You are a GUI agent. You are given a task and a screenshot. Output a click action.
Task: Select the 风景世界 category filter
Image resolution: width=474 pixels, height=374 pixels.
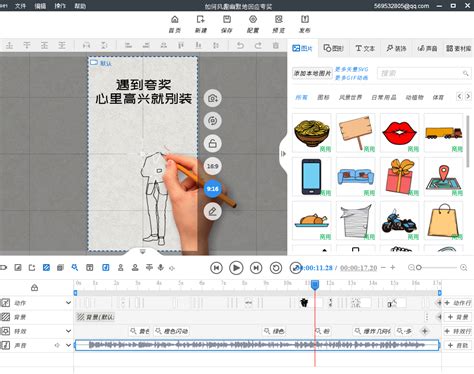tap(350, 97)
